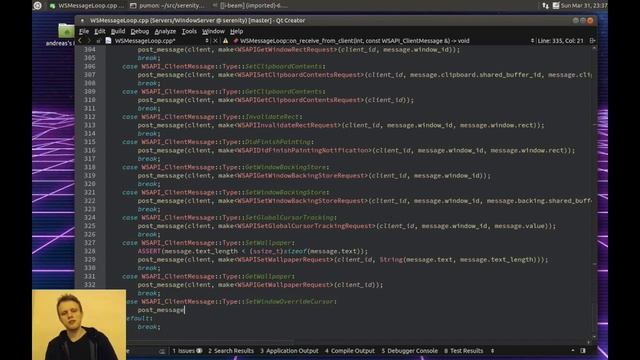Open the Build menu

coord(118,31)
